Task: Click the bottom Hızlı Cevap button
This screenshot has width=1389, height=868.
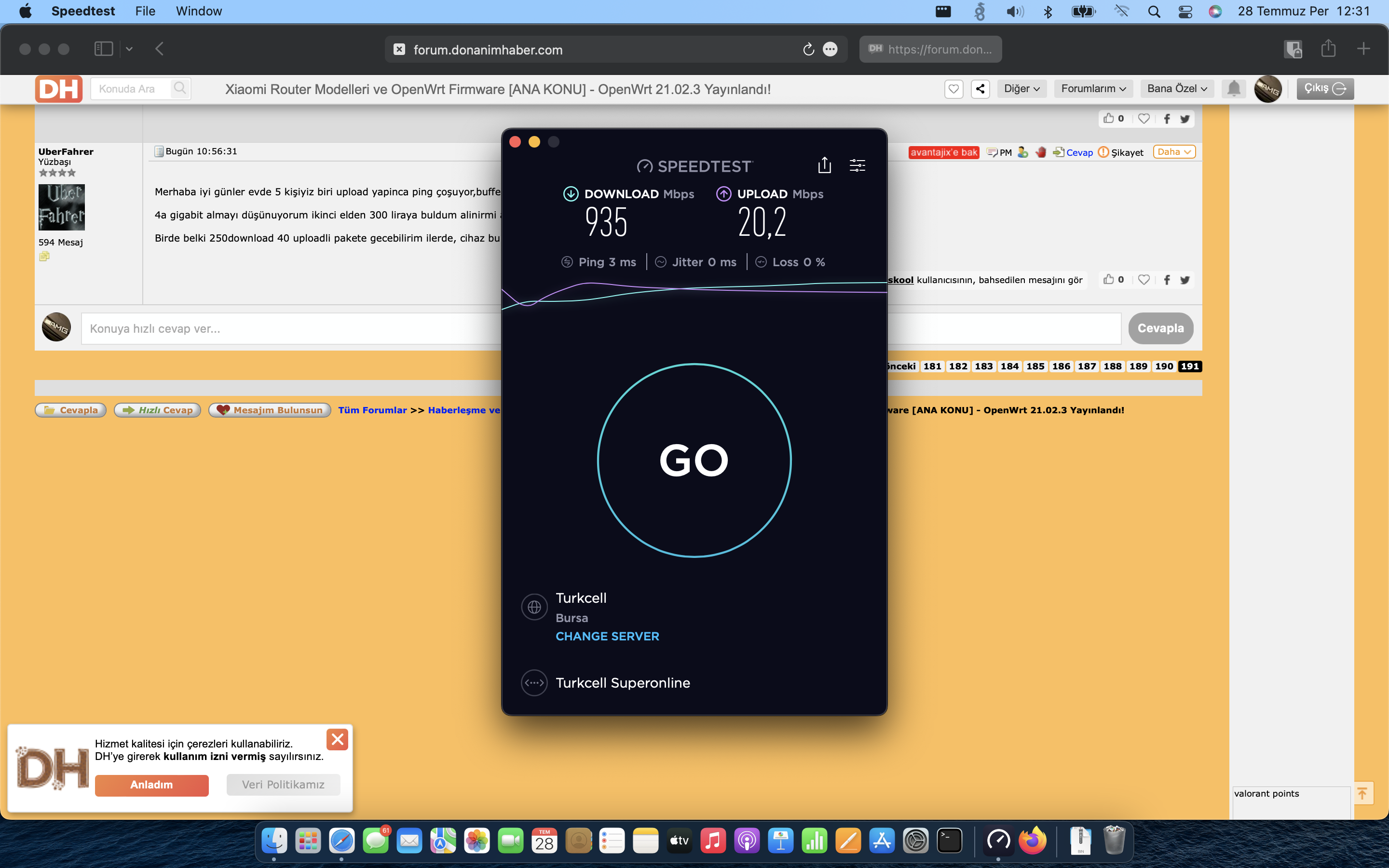Action: (x=157, y=410)
